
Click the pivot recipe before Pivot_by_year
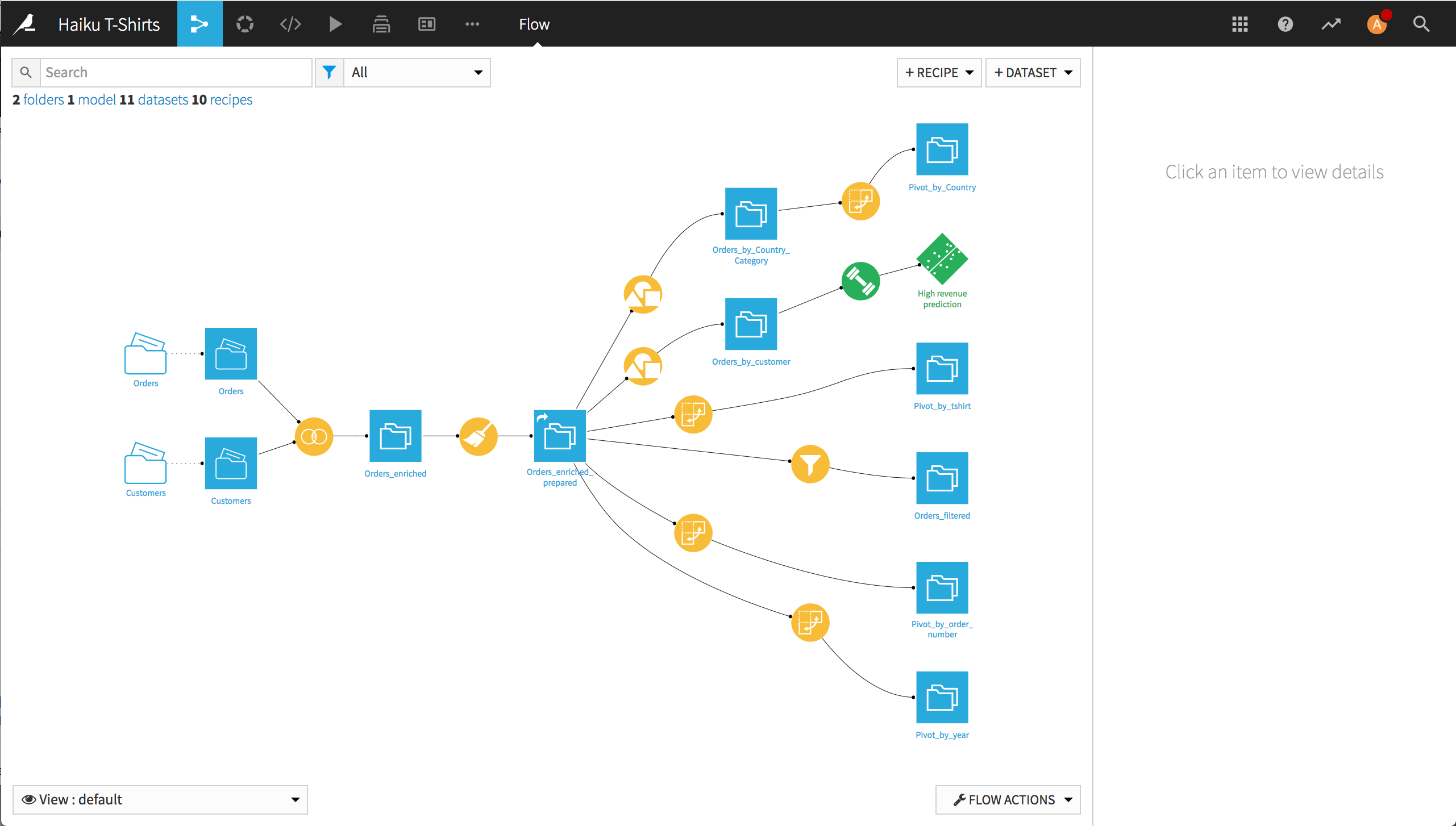point(810,622)
